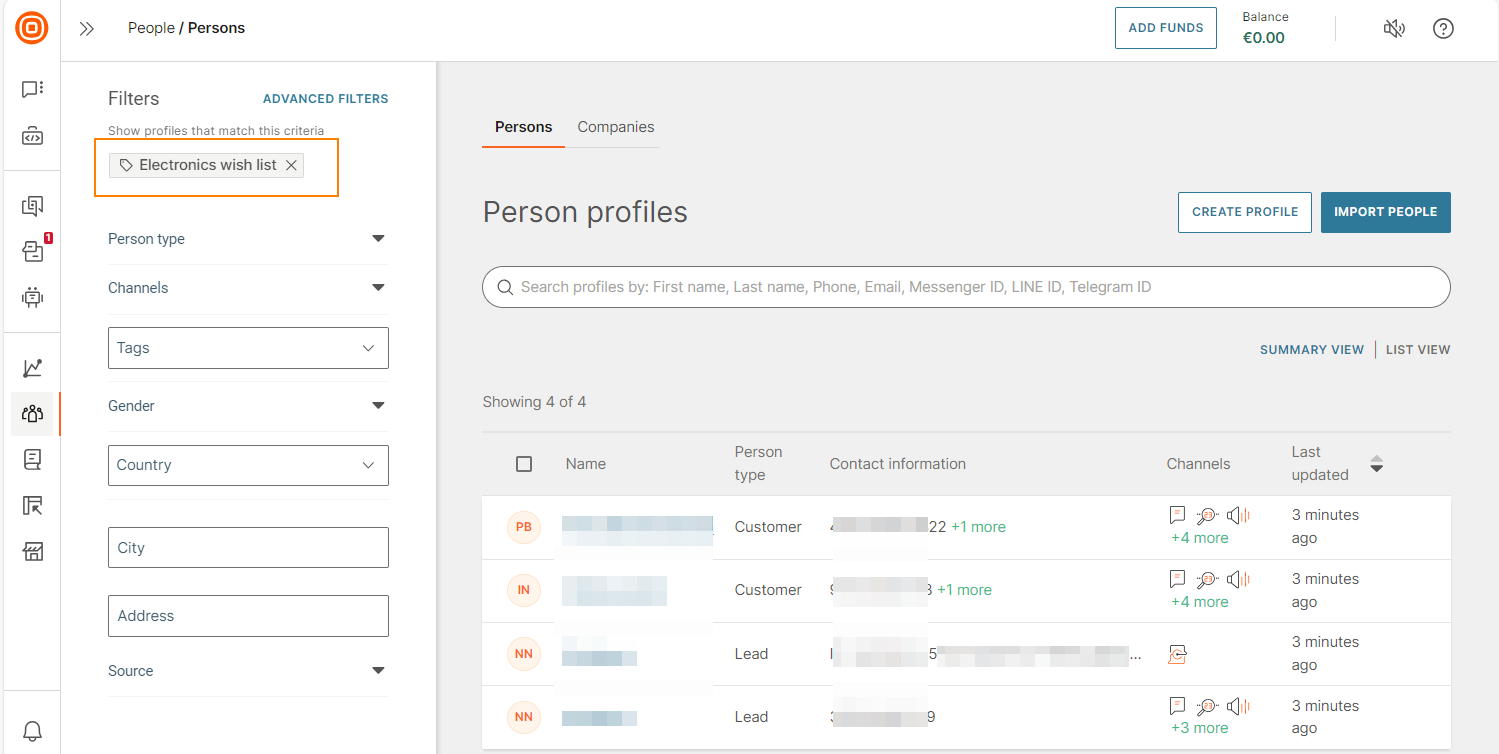1499x754 pixels.
Task: Click the search magnifier icon in search bar
Action: coord(504,287)
